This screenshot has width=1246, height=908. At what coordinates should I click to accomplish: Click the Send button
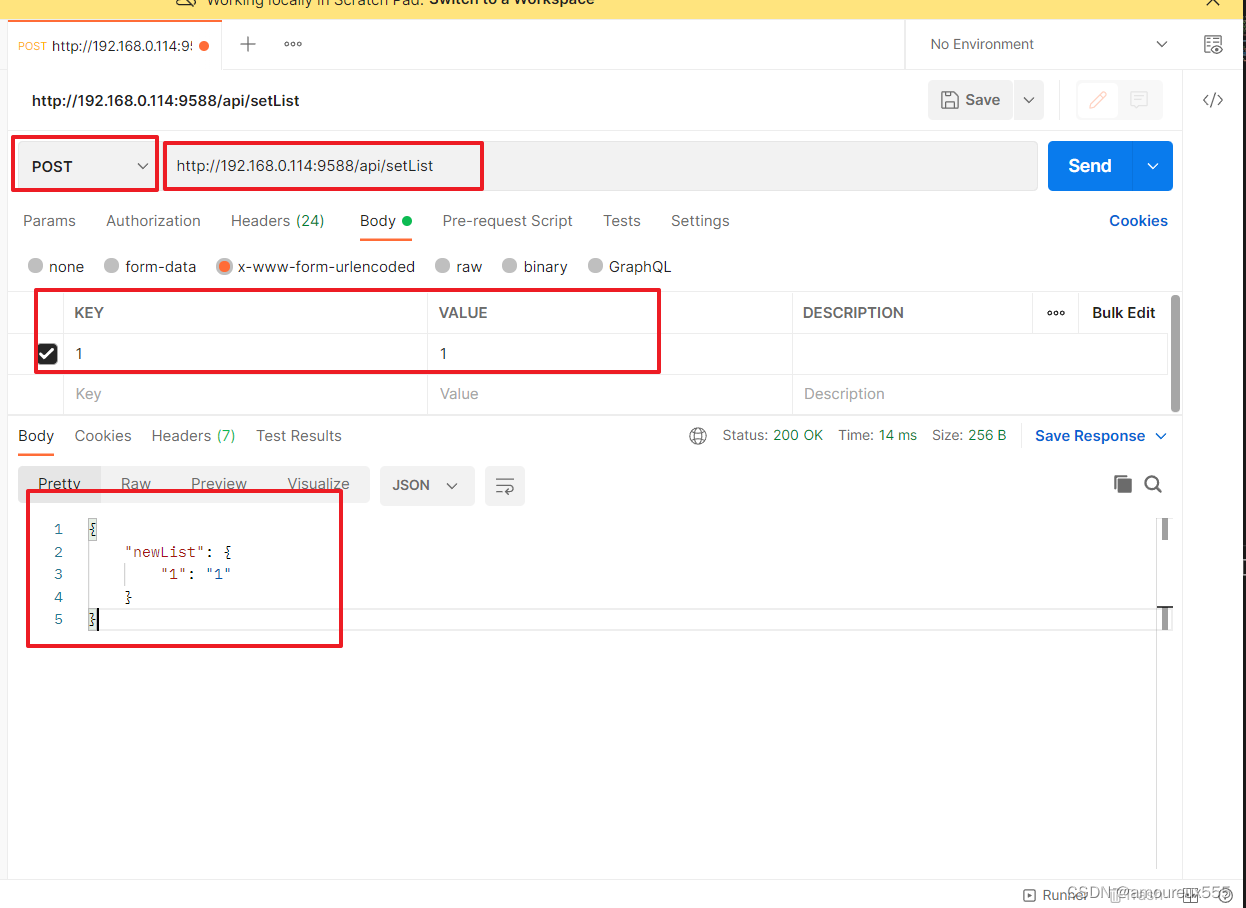[1089, 165]
